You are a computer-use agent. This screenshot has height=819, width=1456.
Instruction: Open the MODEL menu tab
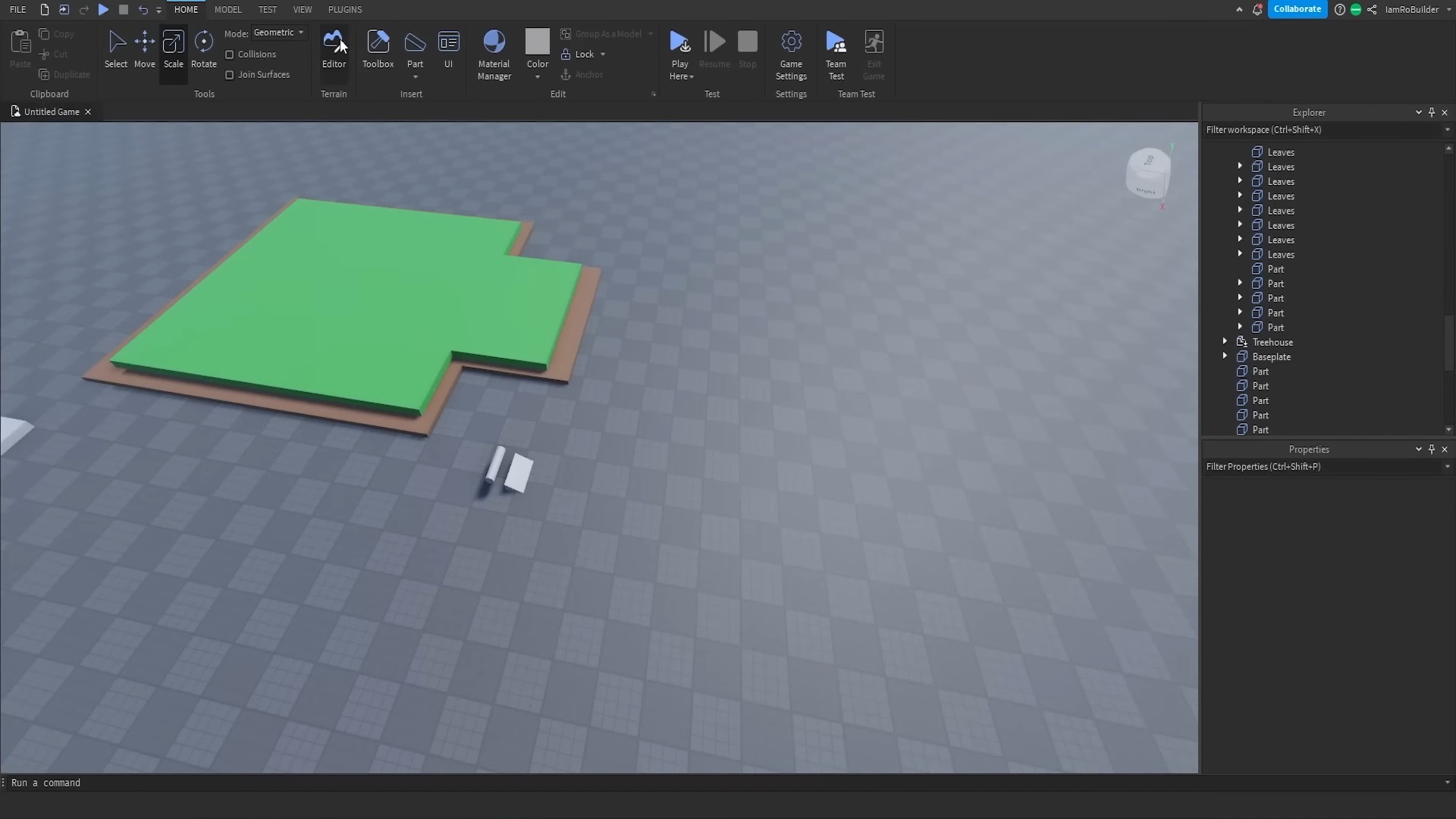tap(228, 9)
